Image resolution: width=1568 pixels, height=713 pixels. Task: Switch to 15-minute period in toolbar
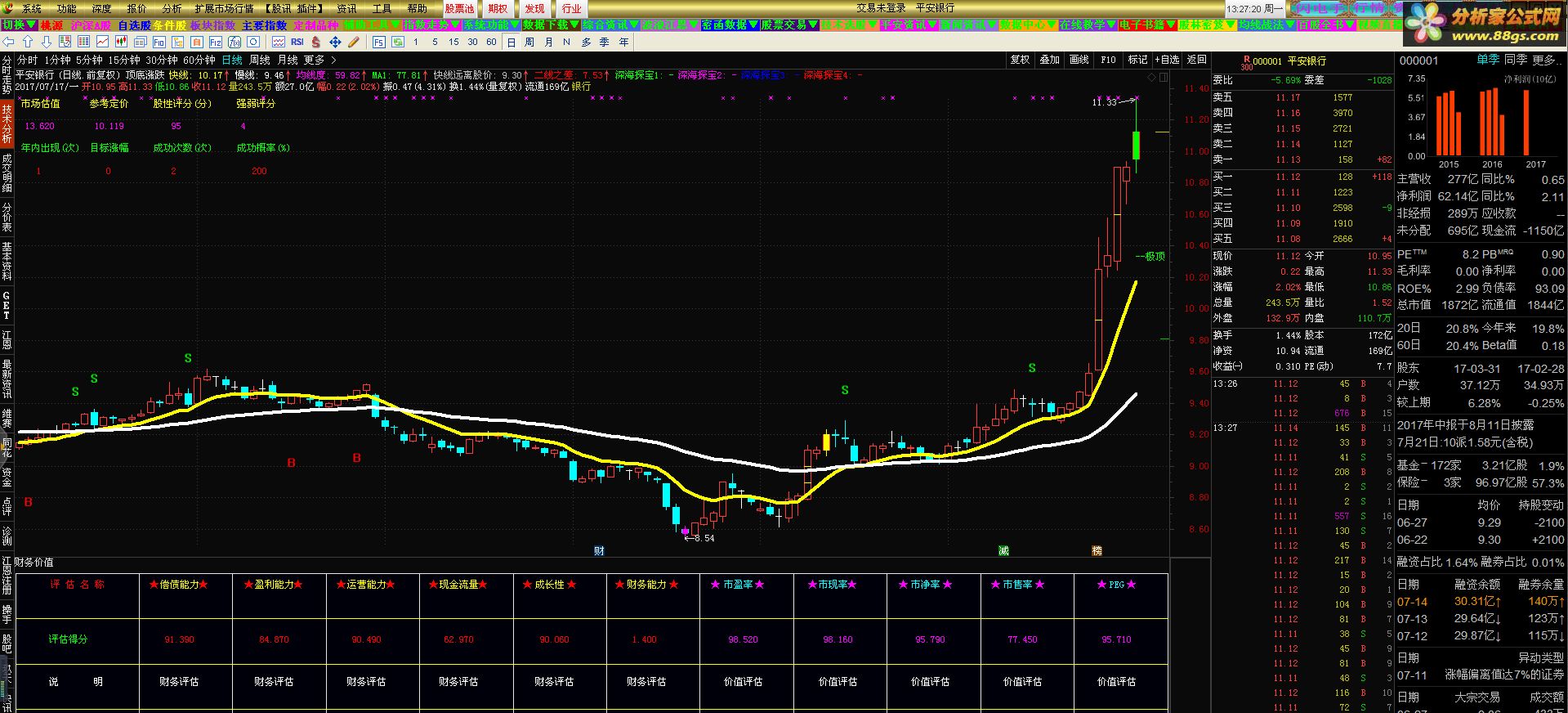coord(453,42)
